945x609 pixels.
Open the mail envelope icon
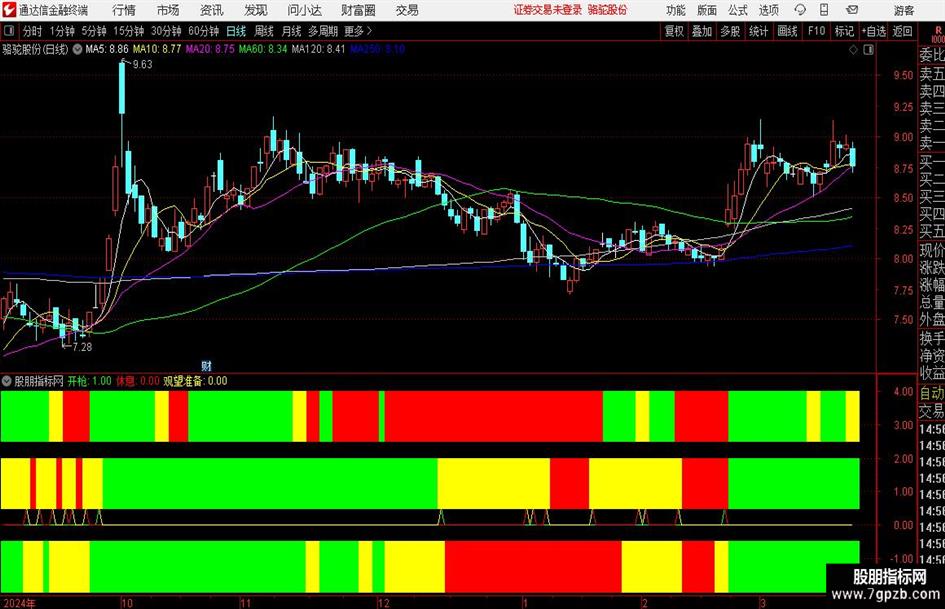[x=852, y=10]
